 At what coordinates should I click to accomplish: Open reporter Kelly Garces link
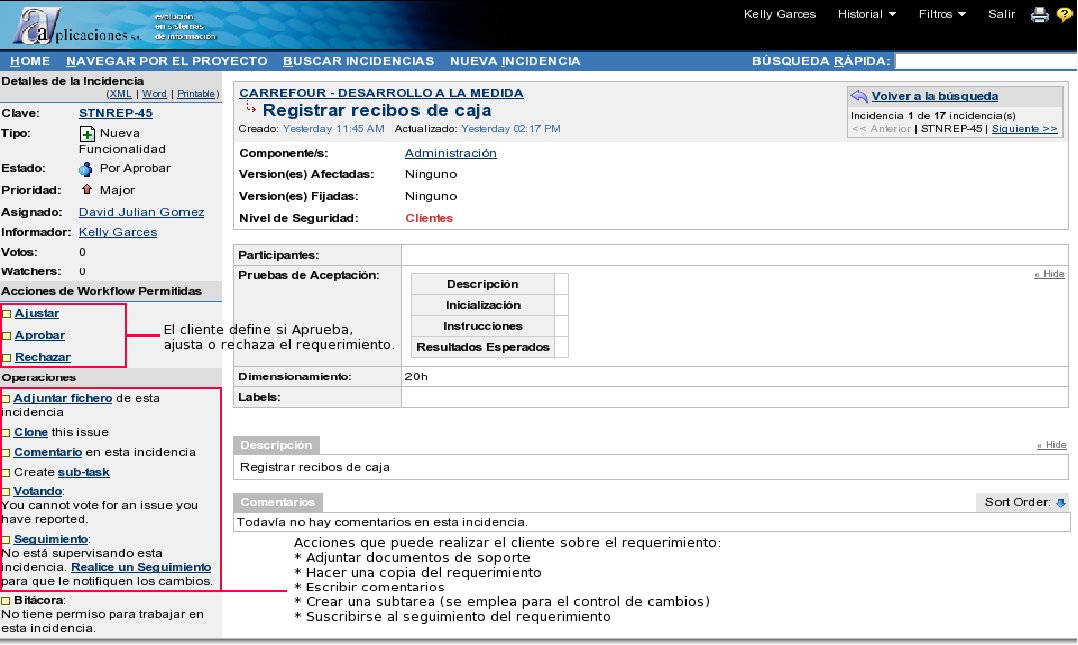tap(118, 232)
